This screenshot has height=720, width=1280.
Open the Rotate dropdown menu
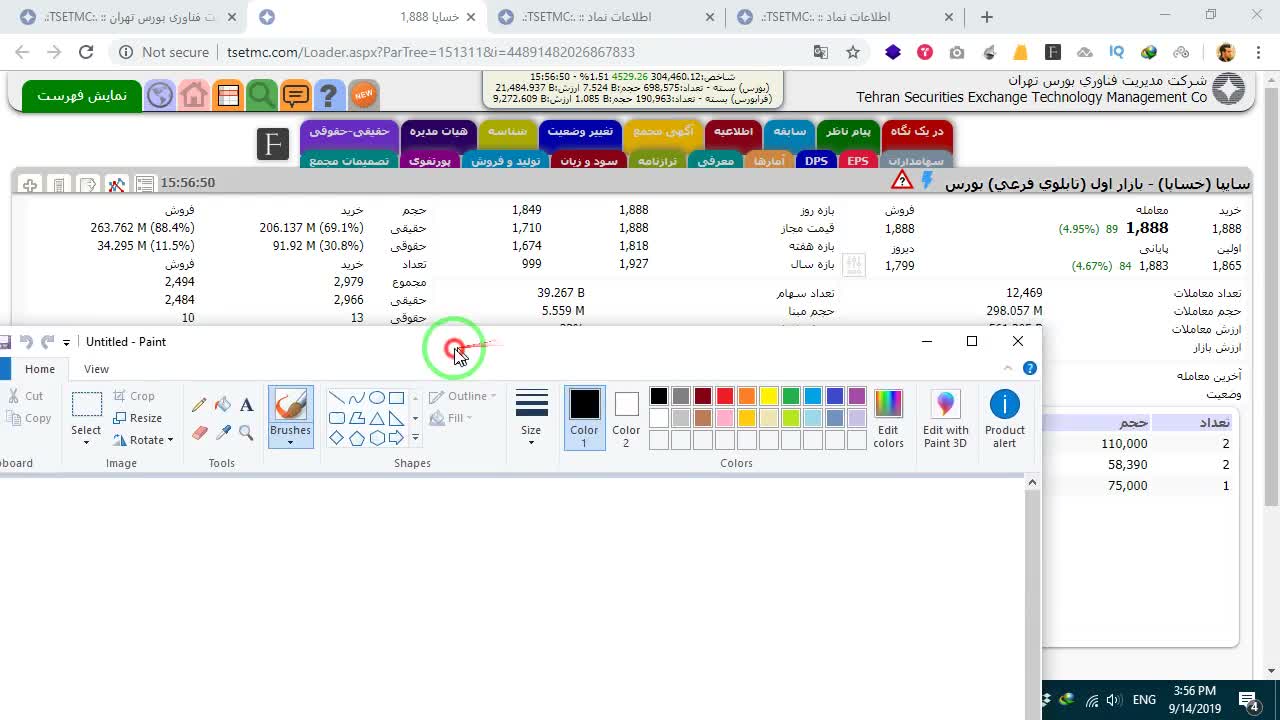click(x=143, y=440)
